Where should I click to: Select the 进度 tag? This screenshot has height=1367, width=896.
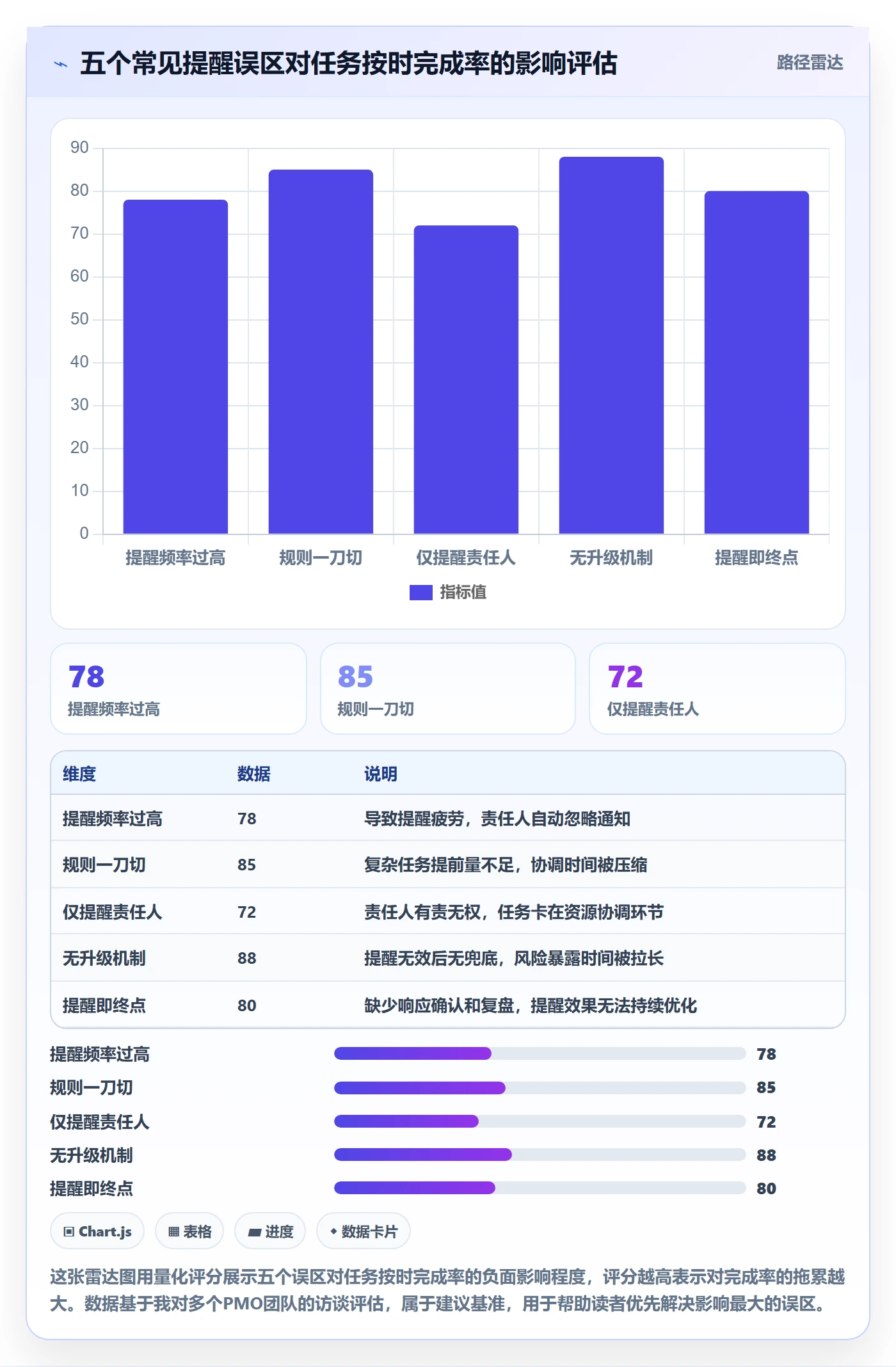[x=270, y=1231]
